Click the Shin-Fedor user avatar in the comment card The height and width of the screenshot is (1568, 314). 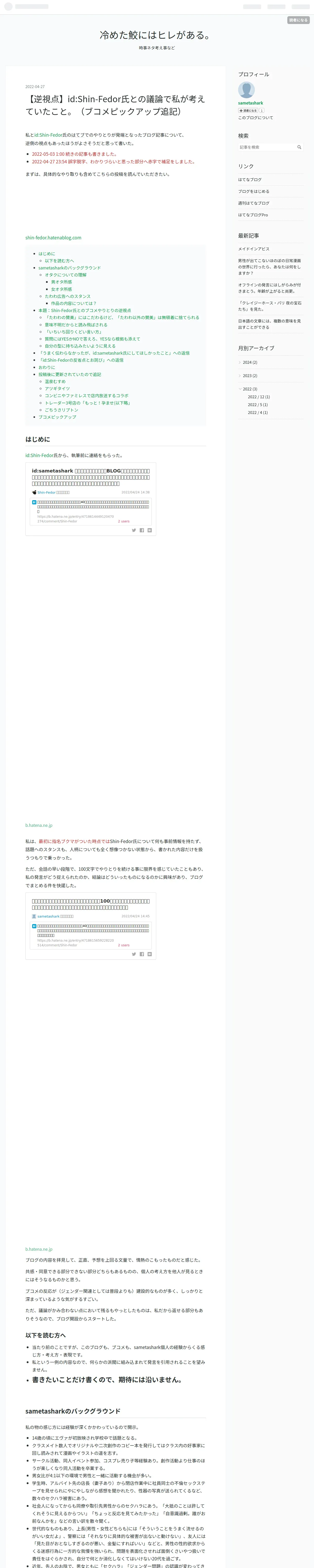34,492
